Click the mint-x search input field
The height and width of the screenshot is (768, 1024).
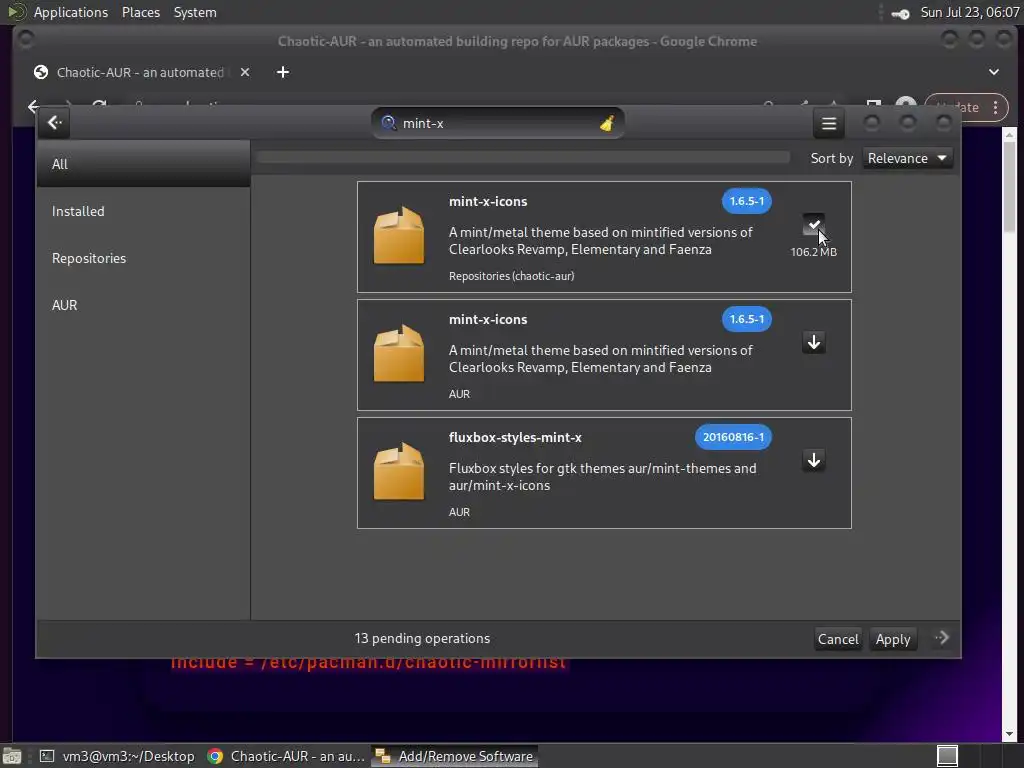point(498,123)
